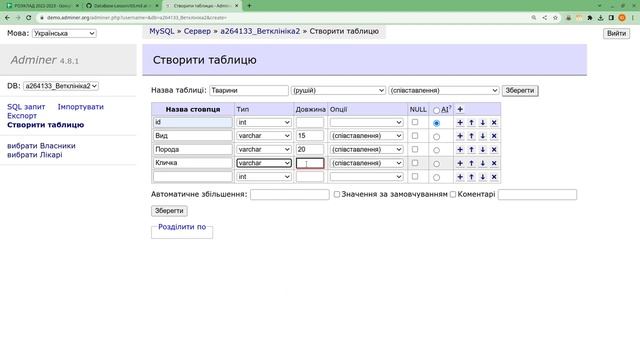Select the AI radio in the table header
The image size is (640, 360).
pyautogui.click(x=436, y=110)
